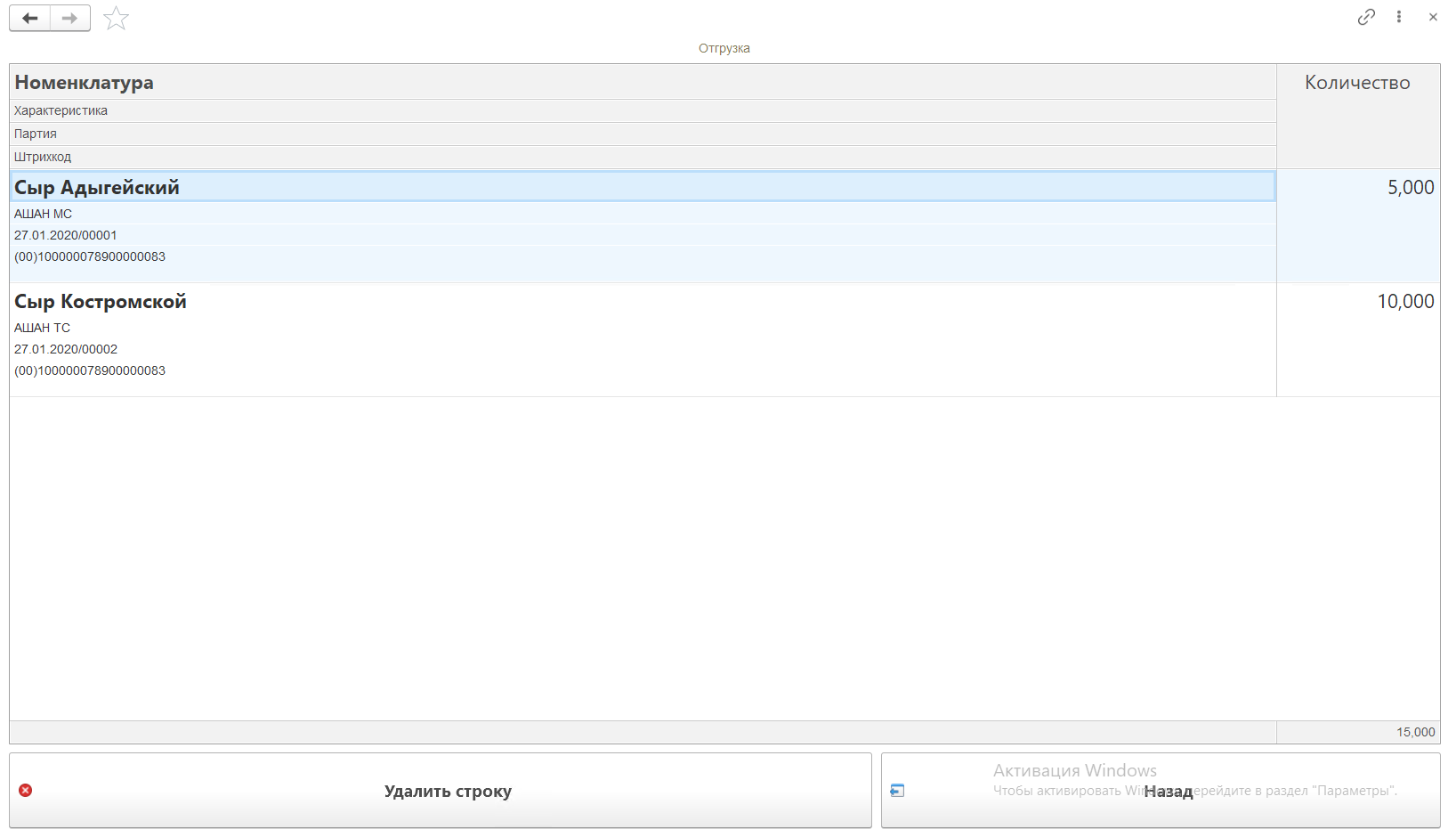Image resolution: width=1456 pixels, height=837 pixels.
Task: Close the Отгрузка form
Action: [x=1433, y=17]
